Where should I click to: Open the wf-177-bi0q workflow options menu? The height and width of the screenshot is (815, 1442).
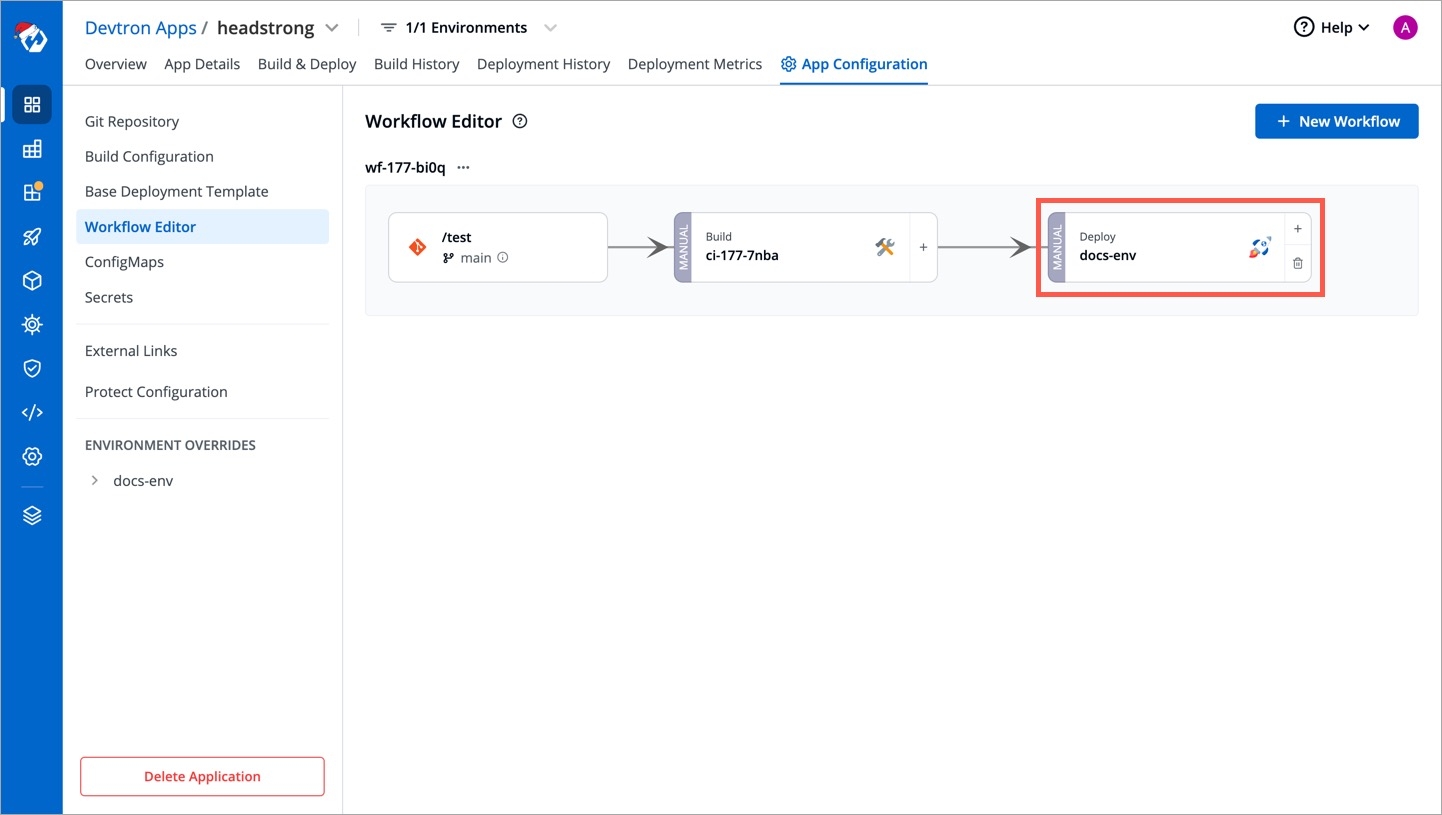point(463,168)
